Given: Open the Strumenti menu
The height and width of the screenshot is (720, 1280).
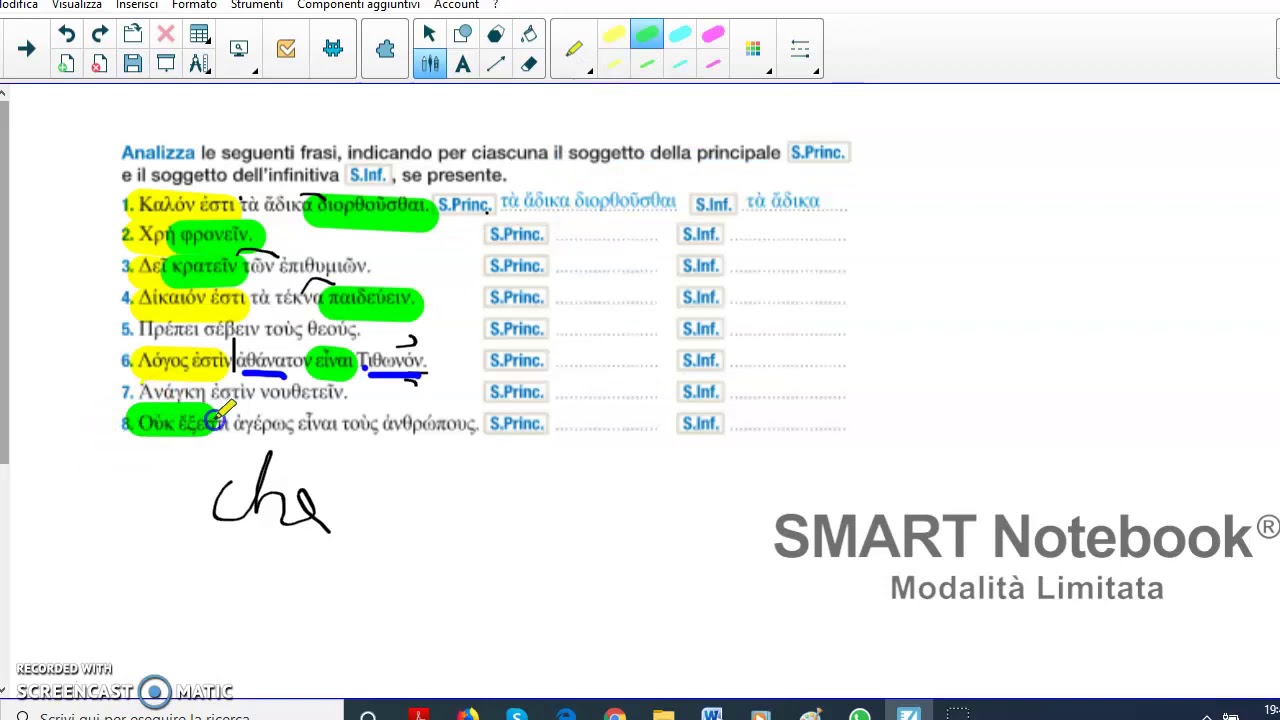Looking at the screenshot, I should [257, 5].
